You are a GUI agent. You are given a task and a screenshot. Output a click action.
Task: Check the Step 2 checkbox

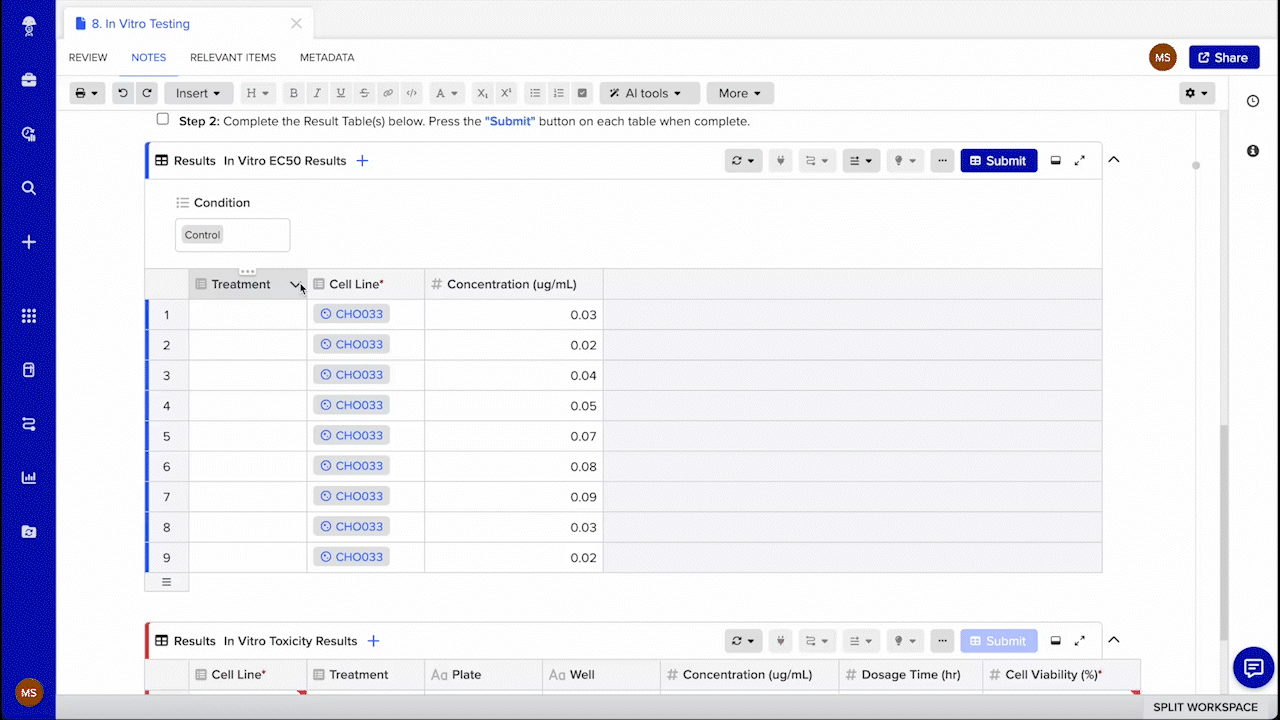click(163, 120)
